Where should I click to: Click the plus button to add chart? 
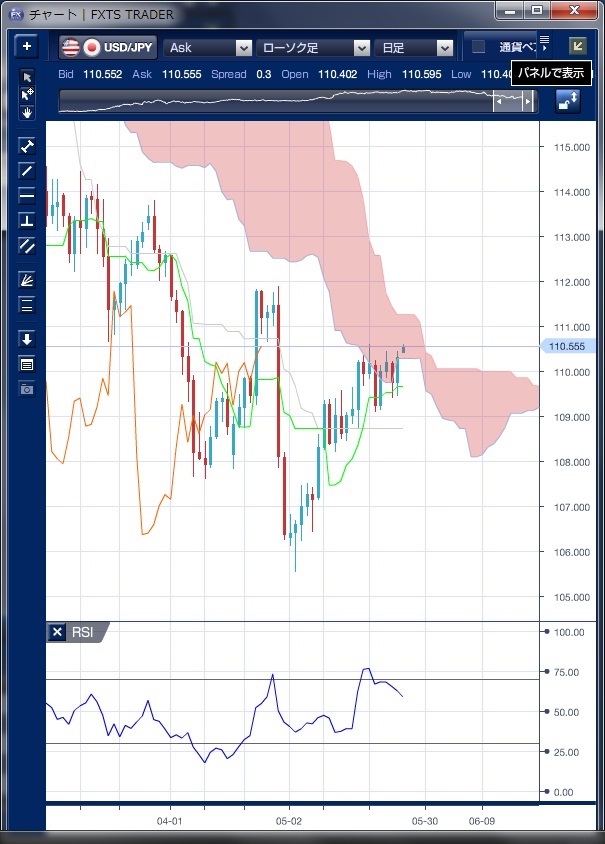27,47
